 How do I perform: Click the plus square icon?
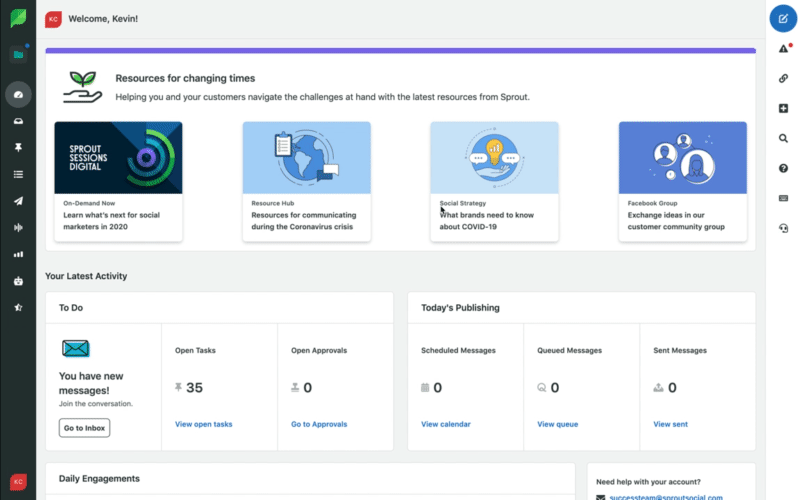(783, 108)
